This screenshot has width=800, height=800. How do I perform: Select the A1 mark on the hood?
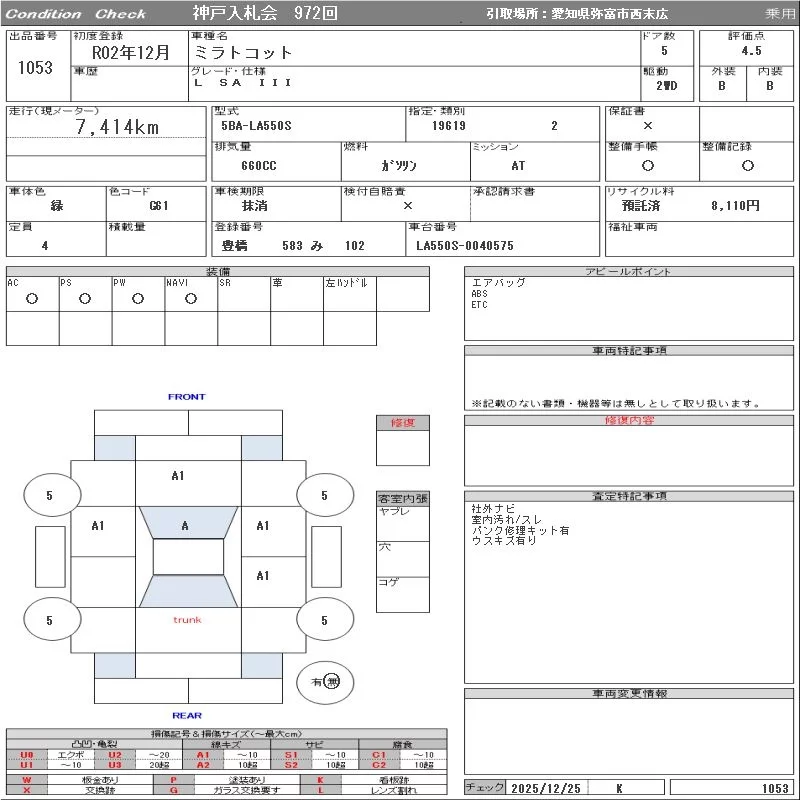click(x=177, y=476)
